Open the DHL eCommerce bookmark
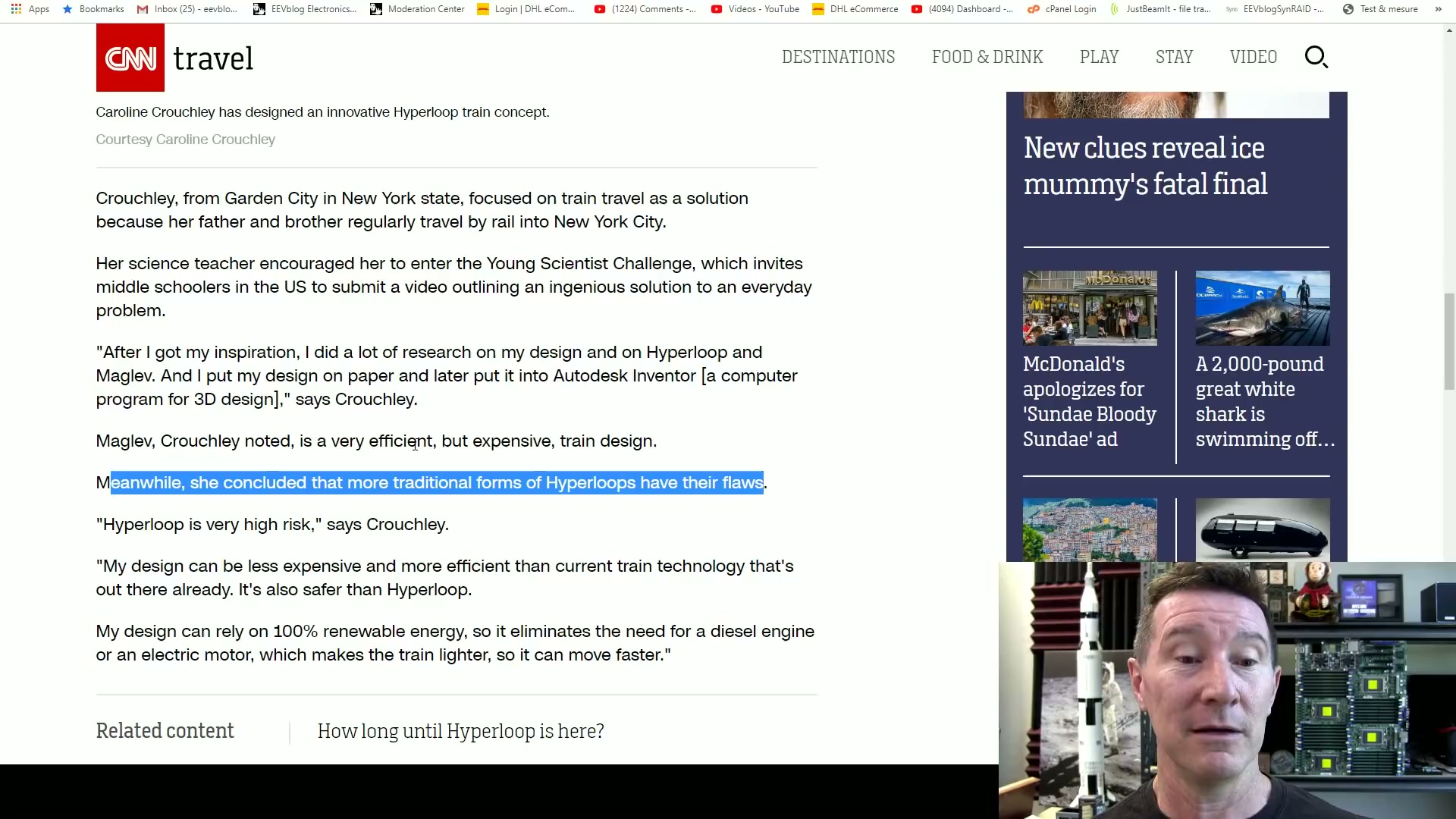 pos(855,9)
